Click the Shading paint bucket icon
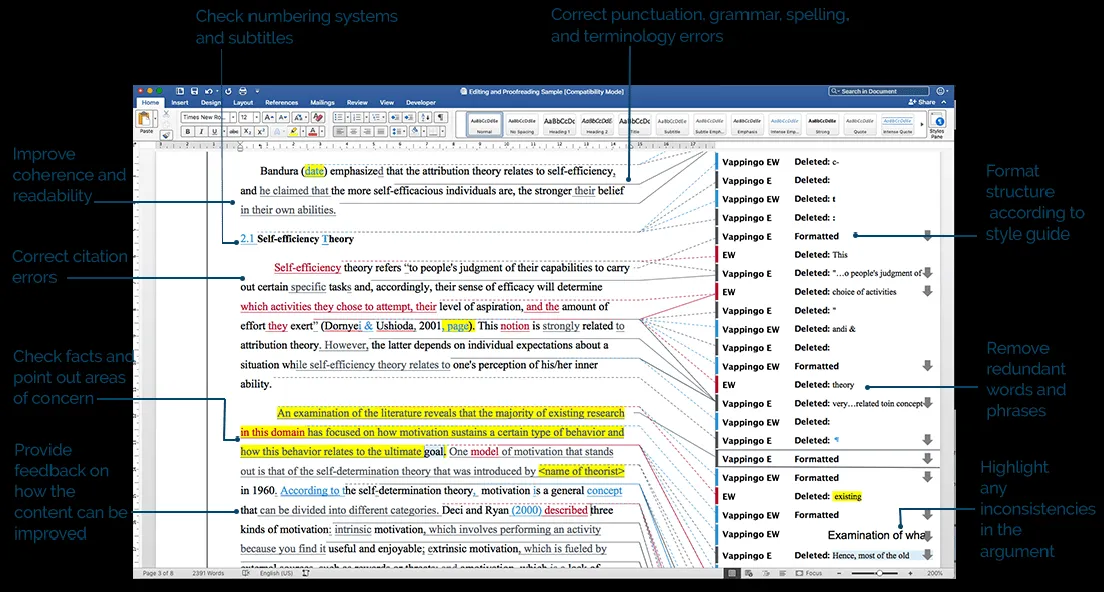This screenshot has width=1104, height=592. 415,131
